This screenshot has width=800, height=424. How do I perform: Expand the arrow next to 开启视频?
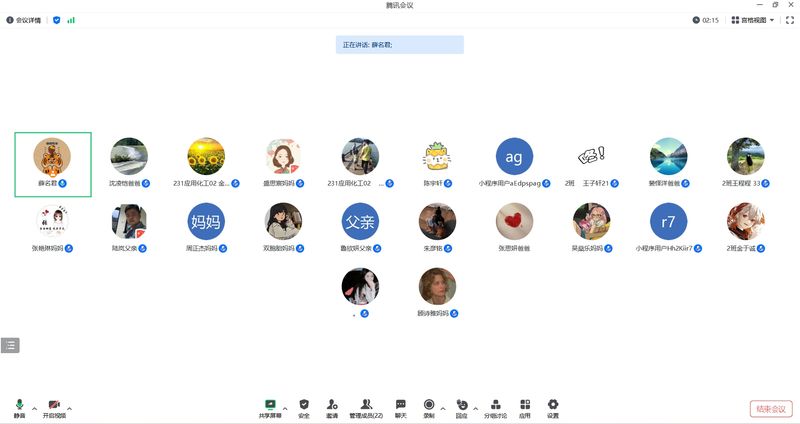[x=70, y=408]
